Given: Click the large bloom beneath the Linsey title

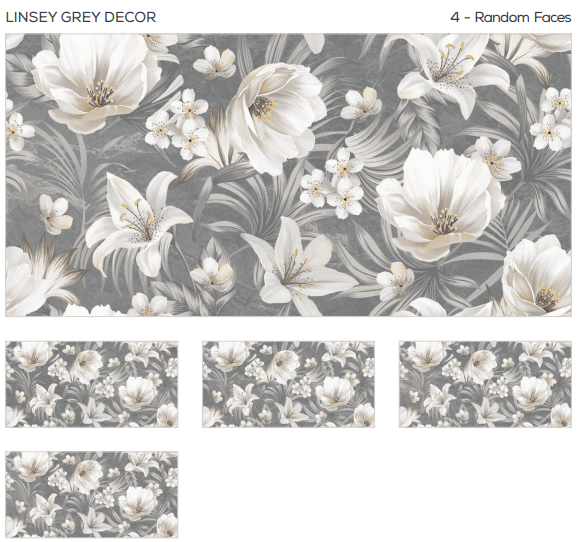Looking at the screenshot, I should pos(97,83).
